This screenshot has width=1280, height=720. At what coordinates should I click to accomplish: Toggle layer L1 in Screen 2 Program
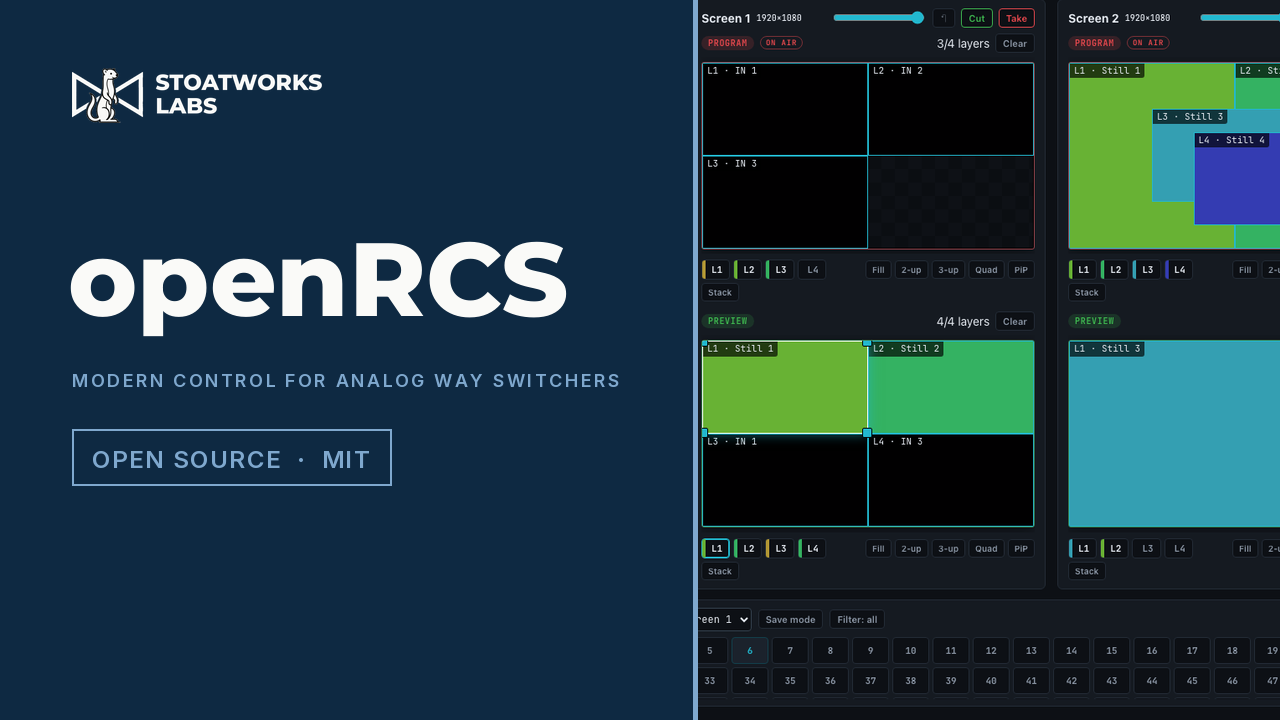click(x=1083, y=270)
